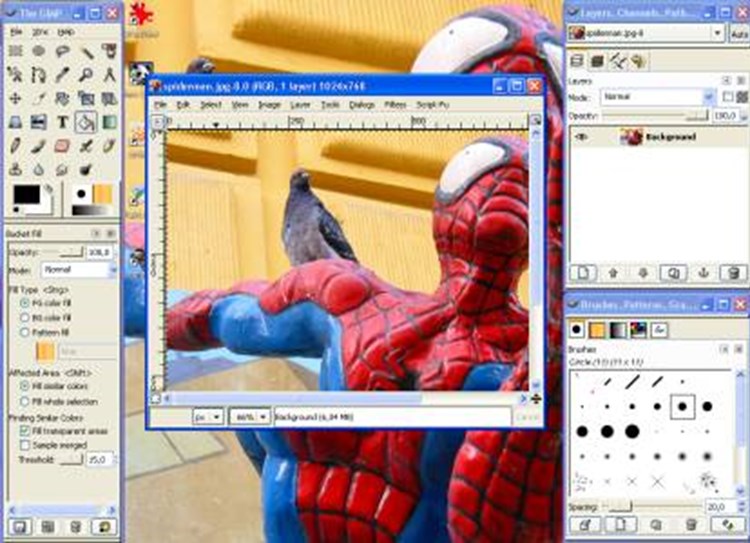Toggle Quick Mask at image window corner

pos(156,398)
